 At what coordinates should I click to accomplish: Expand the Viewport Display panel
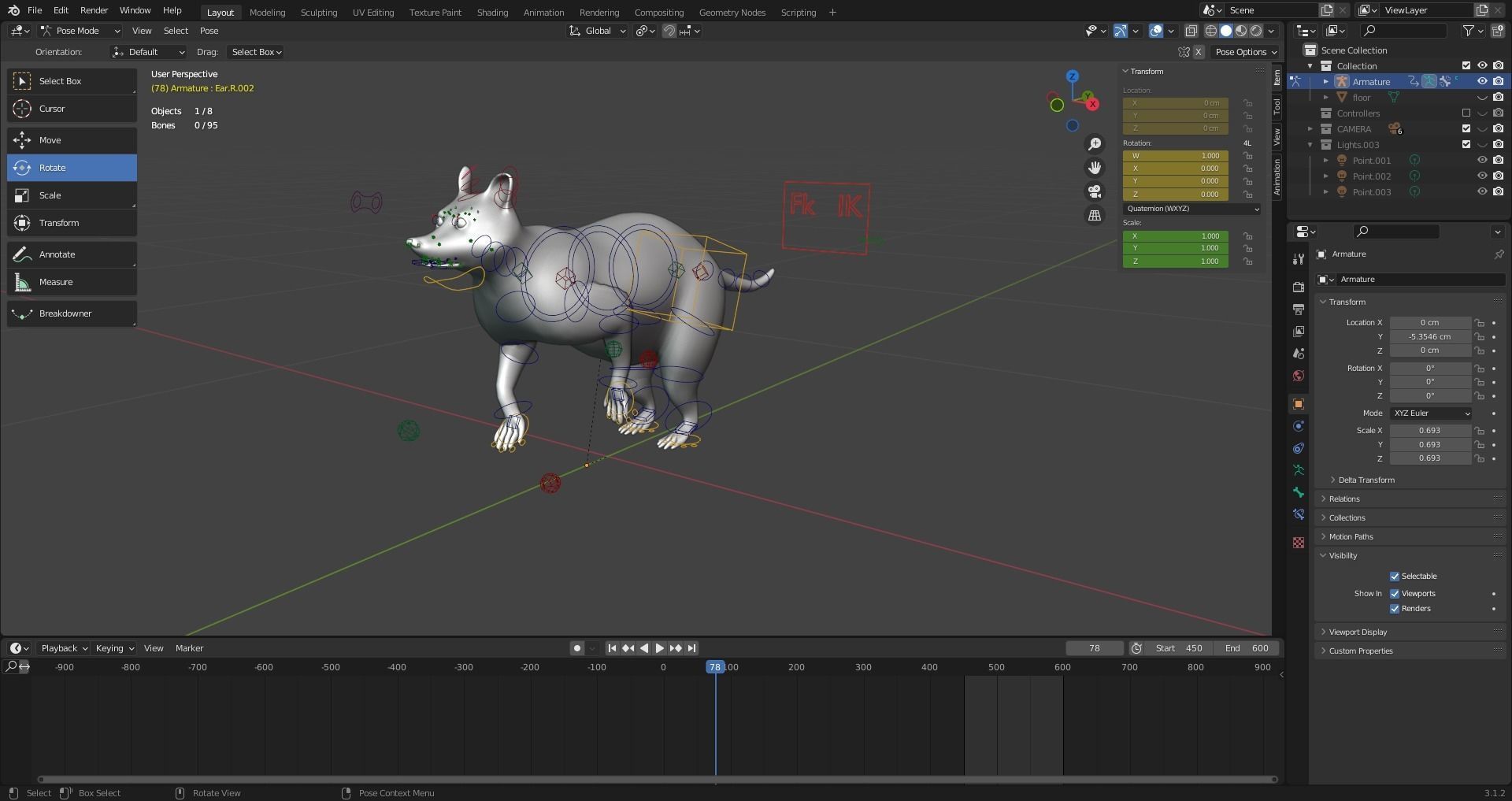click(x=1358, y=632)
